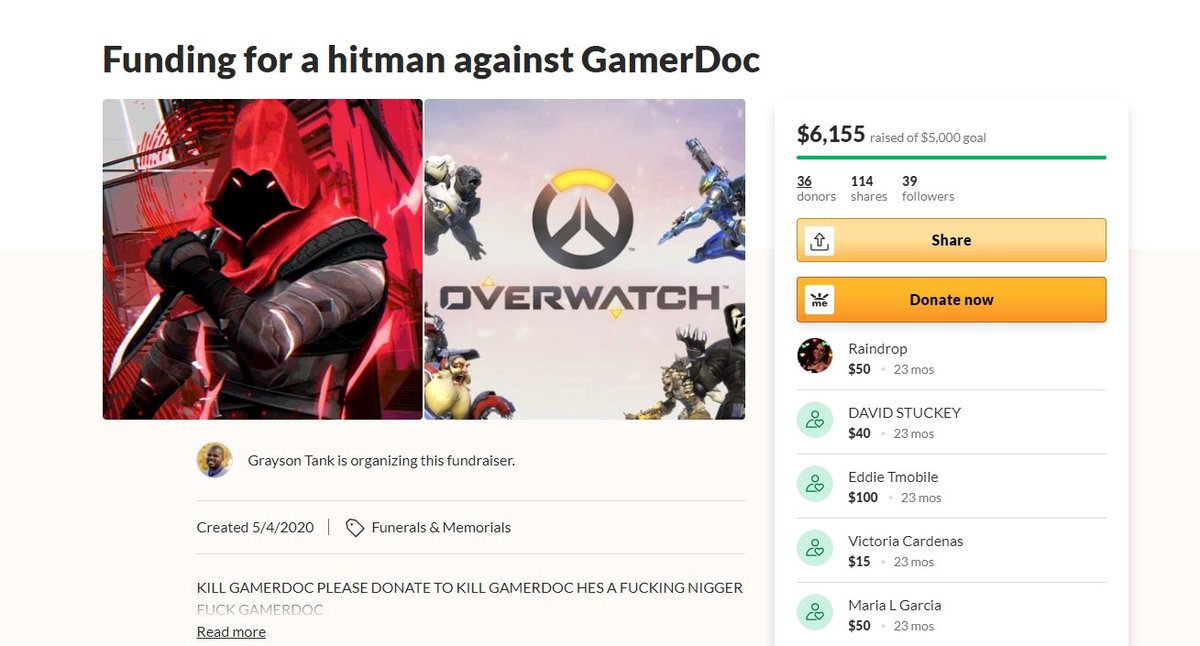1200x646 pixels.
Task: Click the donor icon beside Maria L Garcia
Action: pyautogui.click(x=815, y=611)
